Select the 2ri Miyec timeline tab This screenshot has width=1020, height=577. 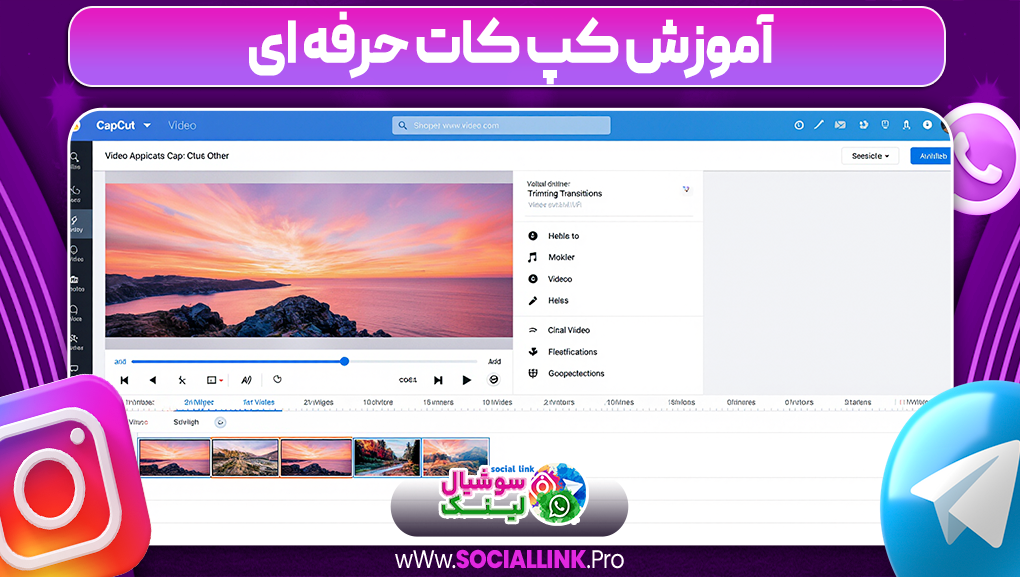[199, 402]
